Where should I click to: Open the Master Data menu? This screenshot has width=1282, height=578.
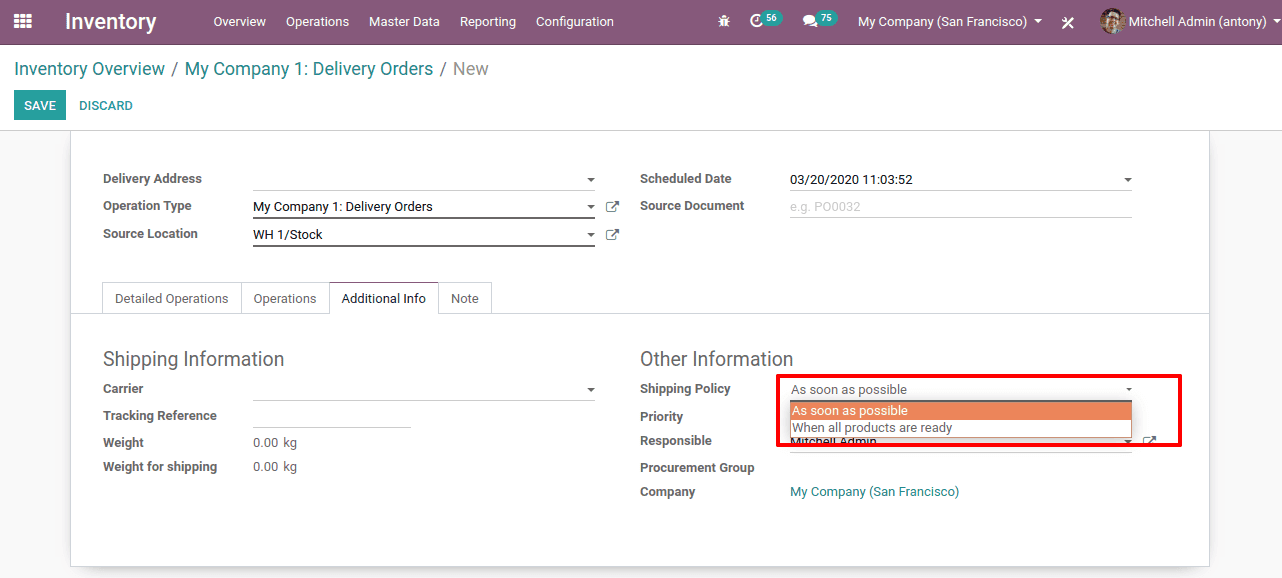click(404, 21)
